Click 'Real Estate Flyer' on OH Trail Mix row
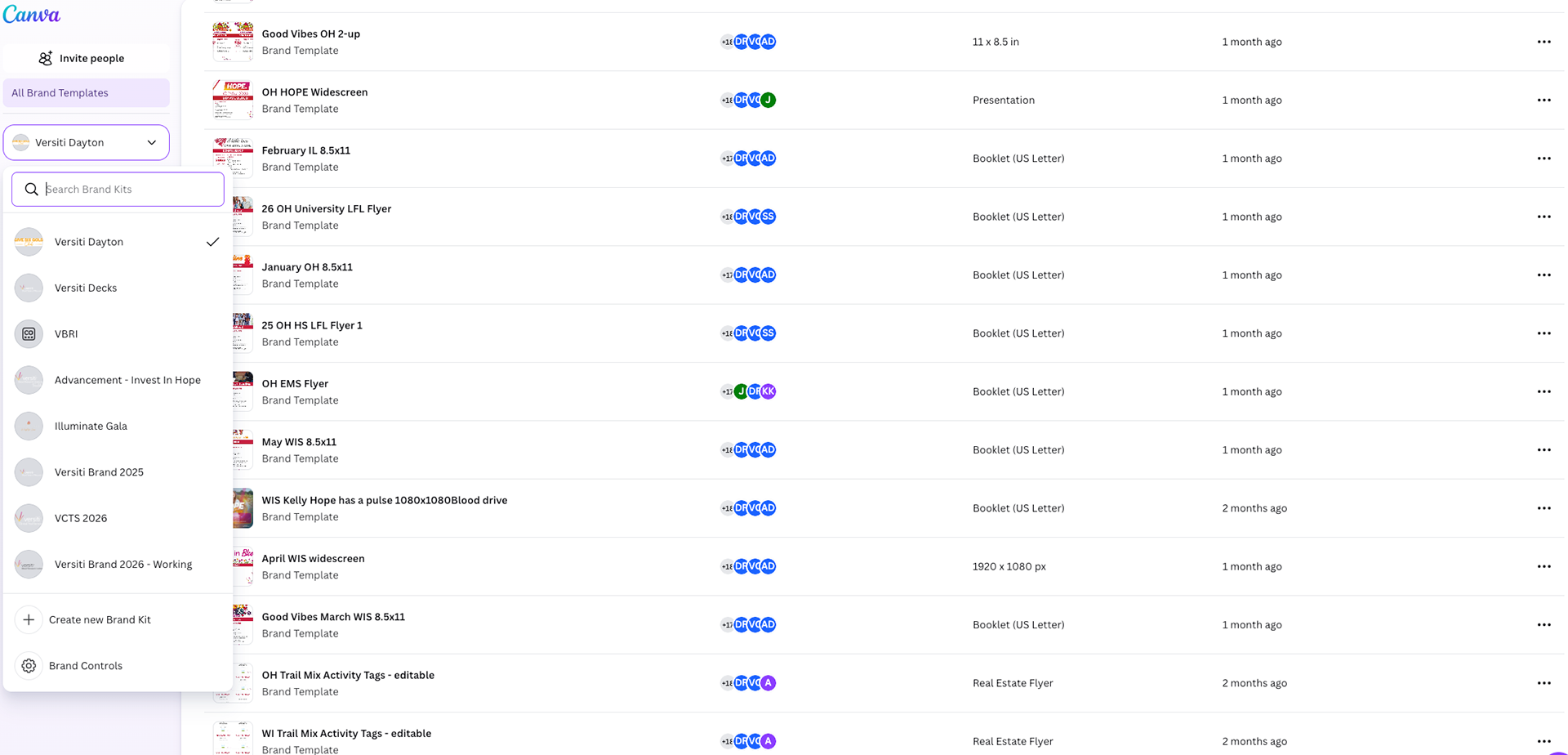 coord(1013,683)
